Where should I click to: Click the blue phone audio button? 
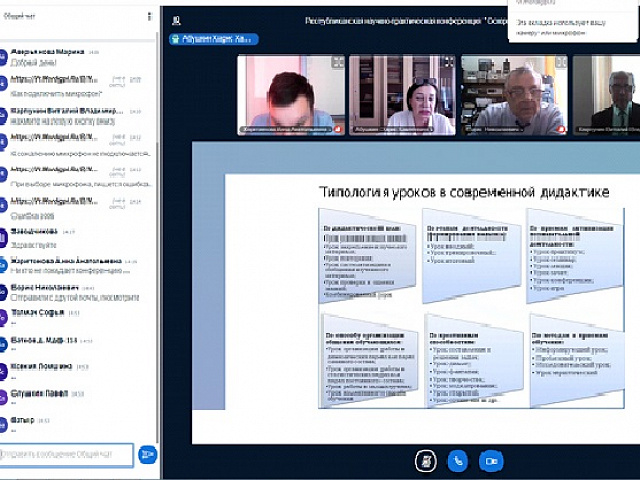pos(457,460)
